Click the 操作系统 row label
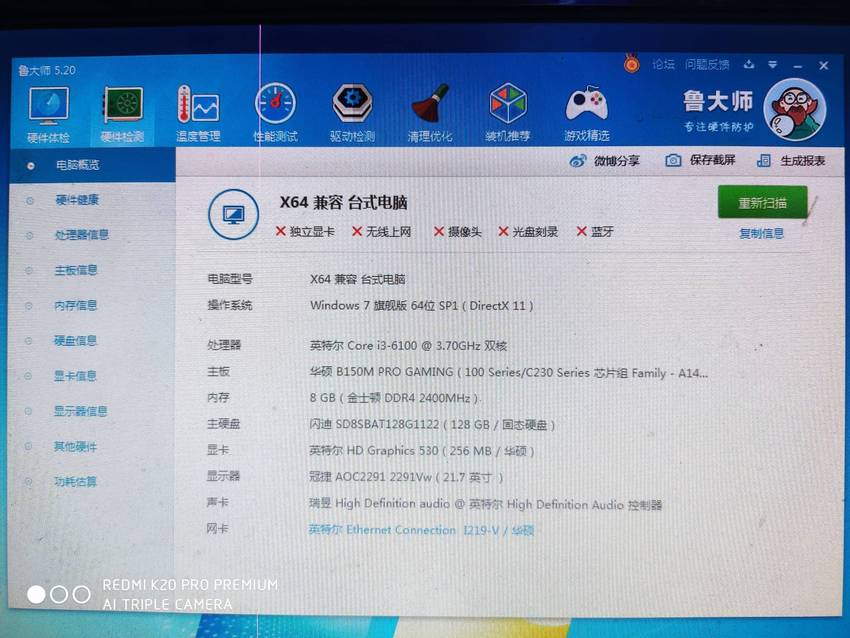Image resolution: width=850 pixels, height=638 pixels. tap(230, 305)
